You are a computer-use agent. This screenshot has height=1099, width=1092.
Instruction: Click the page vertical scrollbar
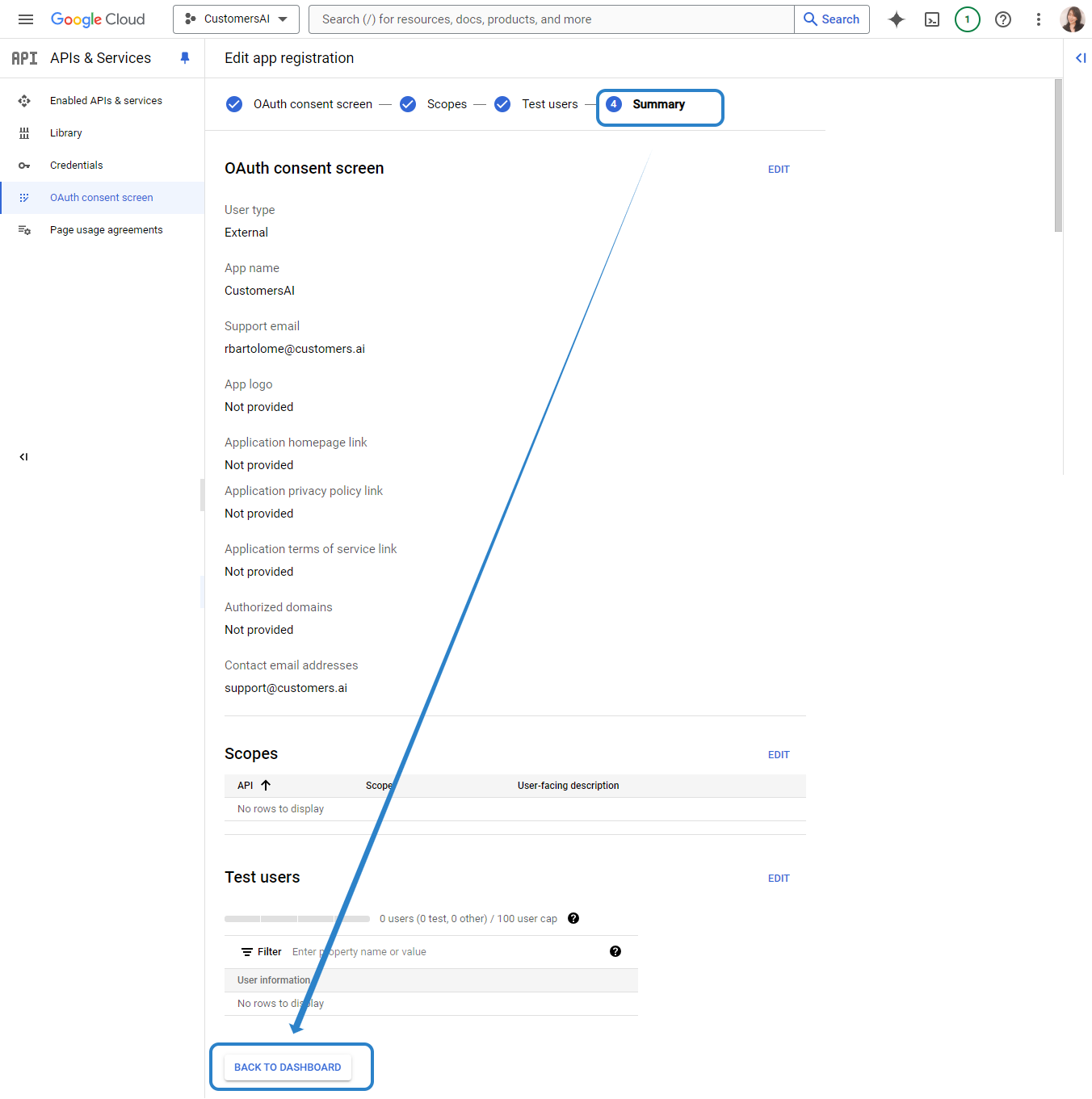pos(1058,156)
